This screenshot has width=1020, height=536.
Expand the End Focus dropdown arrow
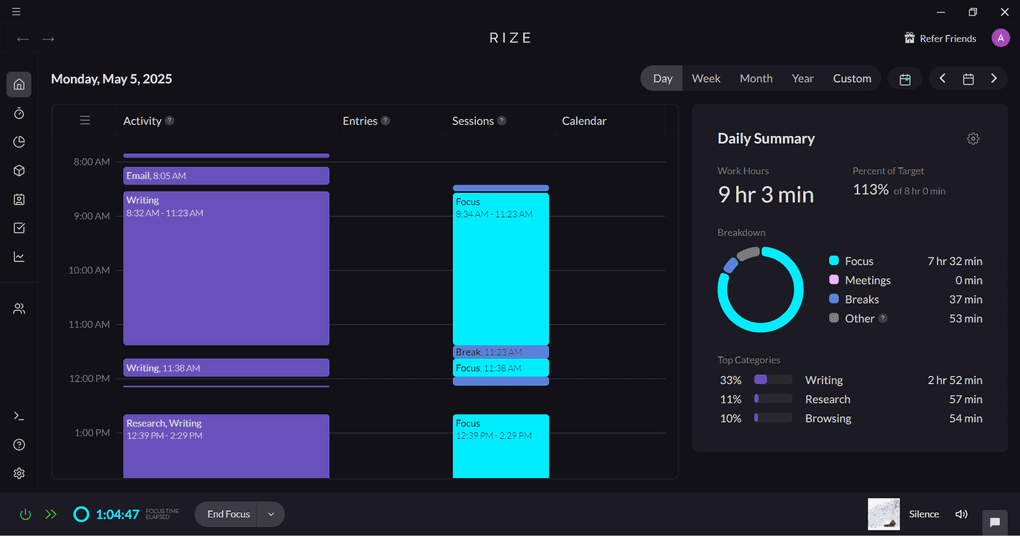(x=271, y=515)
